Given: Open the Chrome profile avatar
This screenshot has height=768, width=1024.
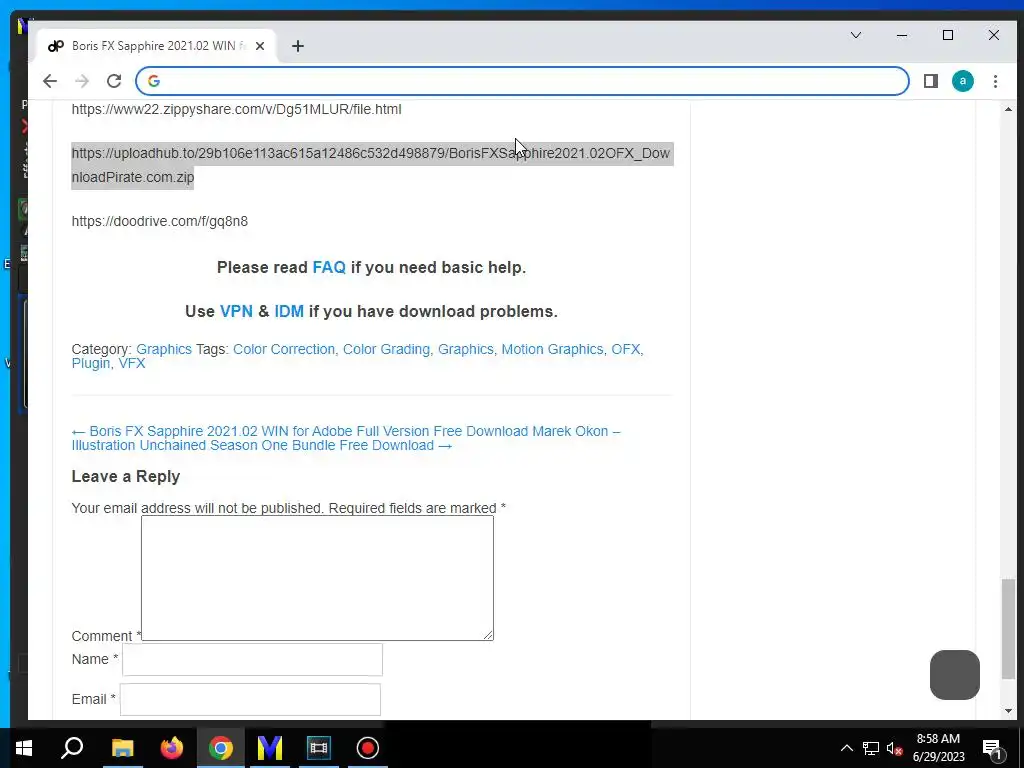Looking at the screenshot, I should click(963, 81).
